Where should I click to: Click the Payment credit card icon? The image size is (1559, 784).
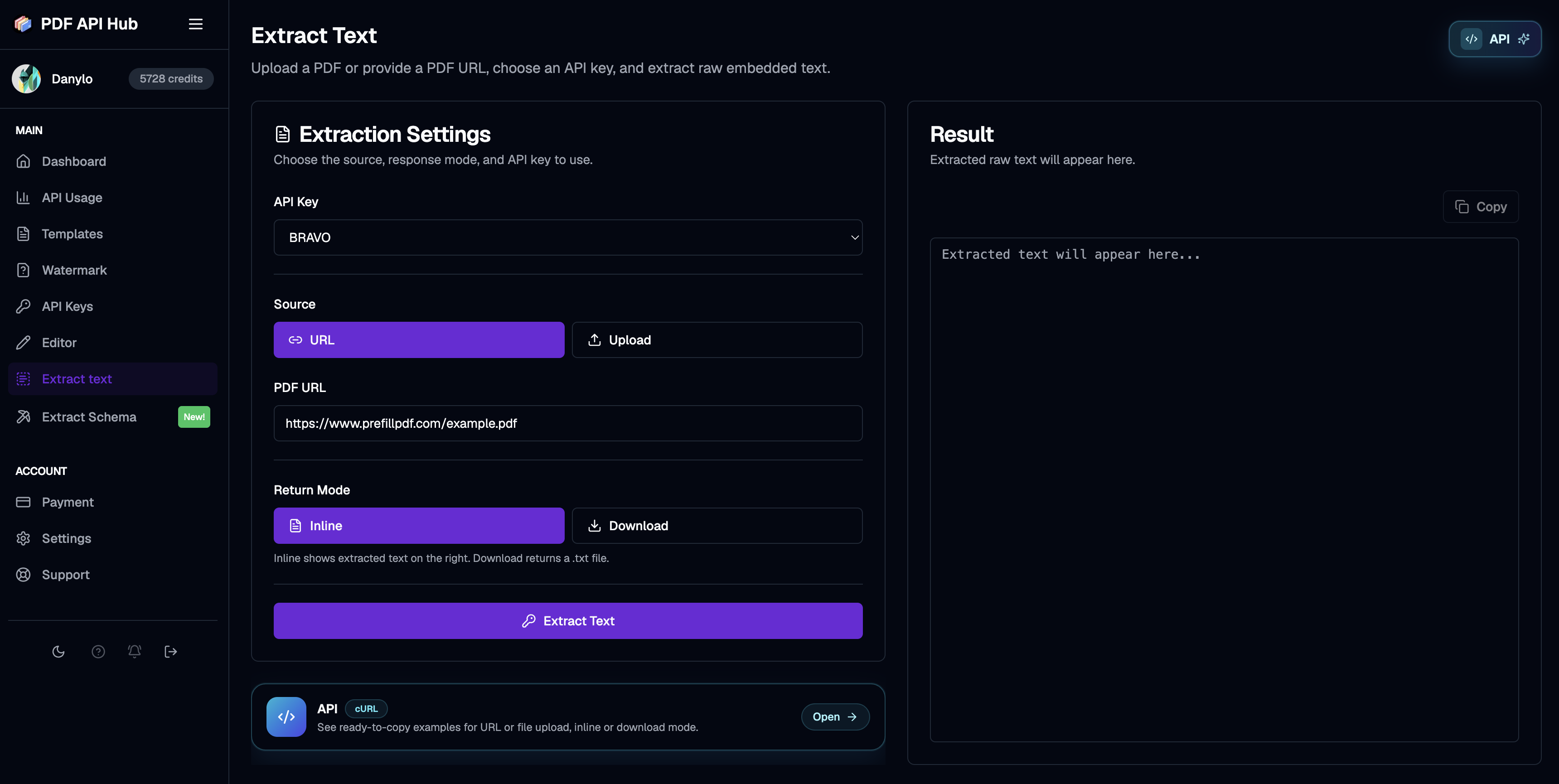coord(23,502)
